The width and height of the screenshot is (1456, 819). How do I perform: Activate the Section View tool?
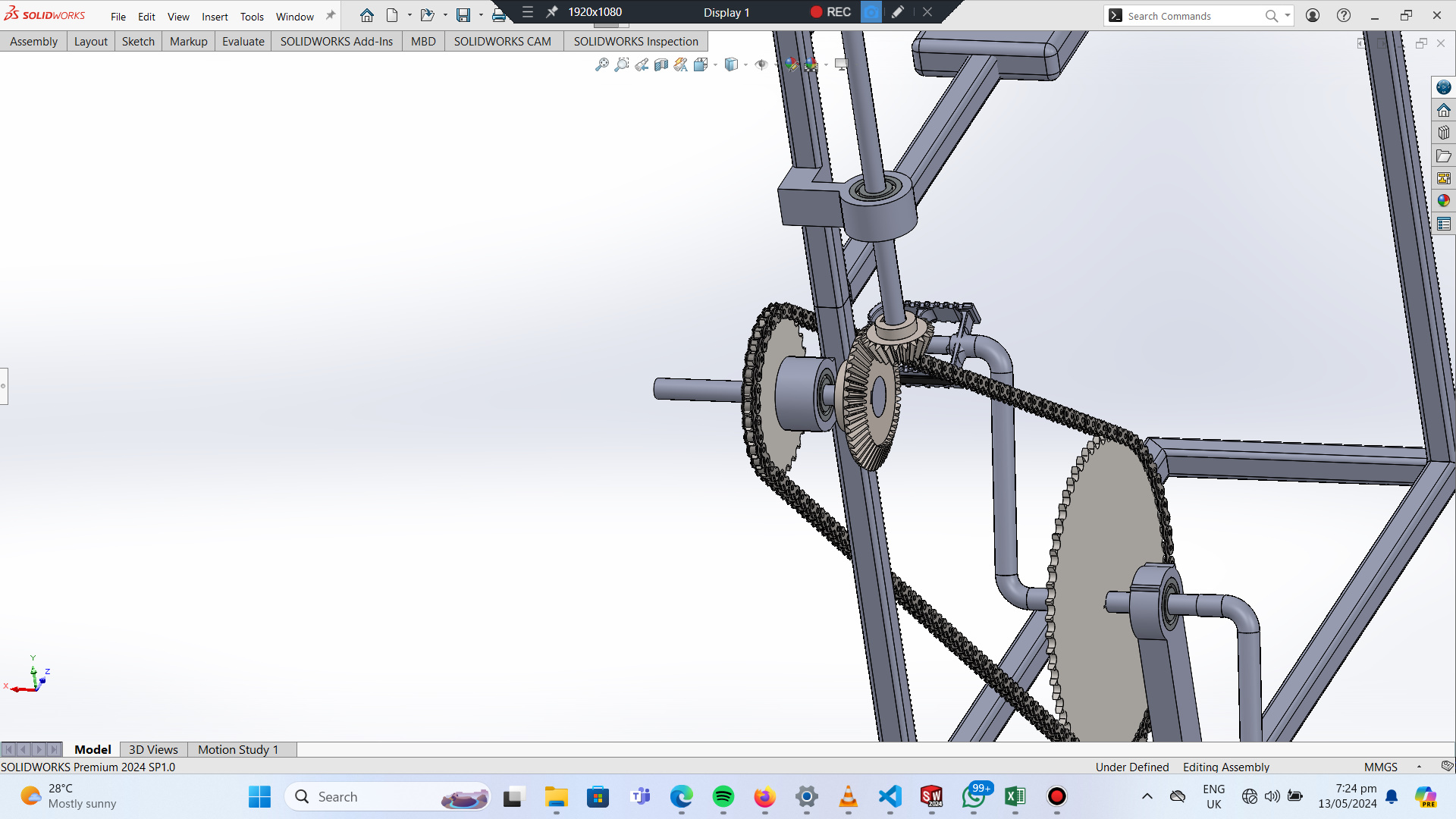coord(661,65)
